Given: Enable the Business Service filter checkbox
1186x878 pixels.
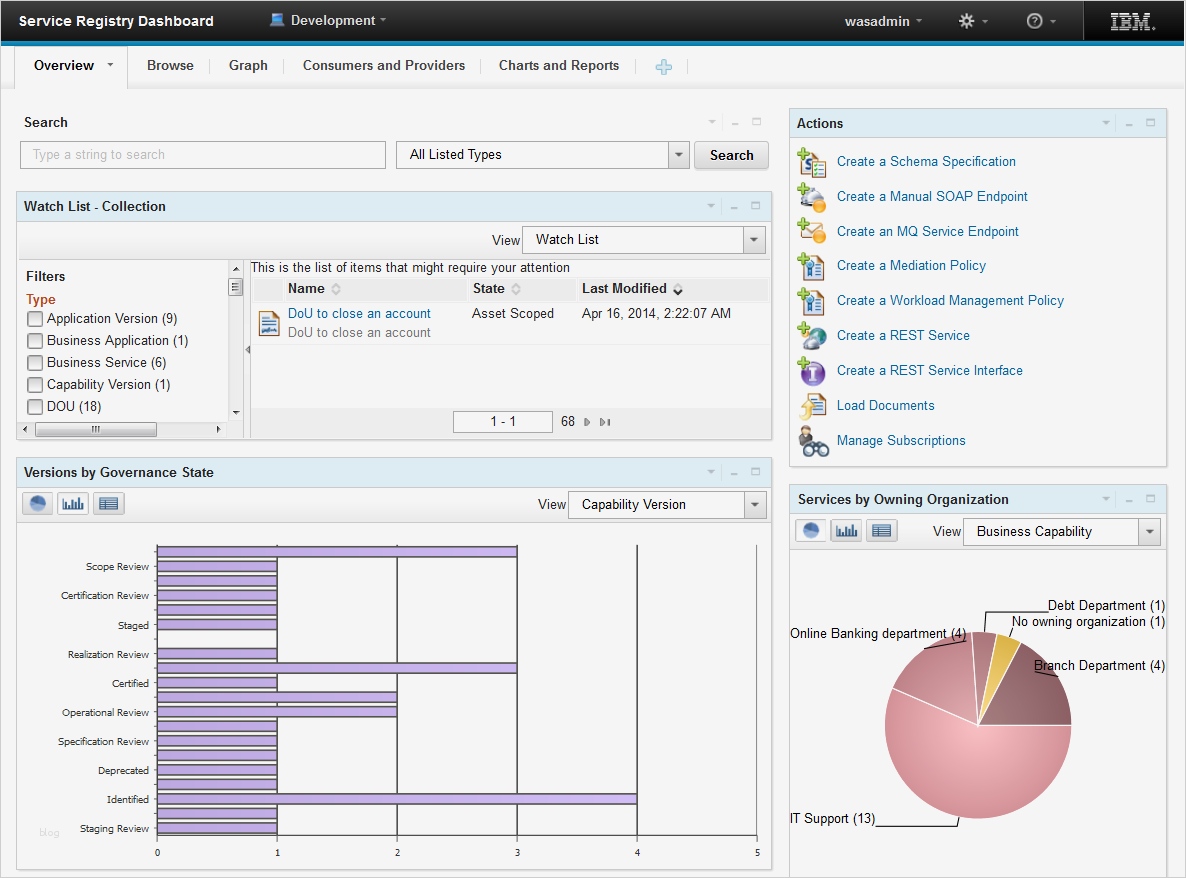Looking at the screenshot, I should (x=35, y=363).
